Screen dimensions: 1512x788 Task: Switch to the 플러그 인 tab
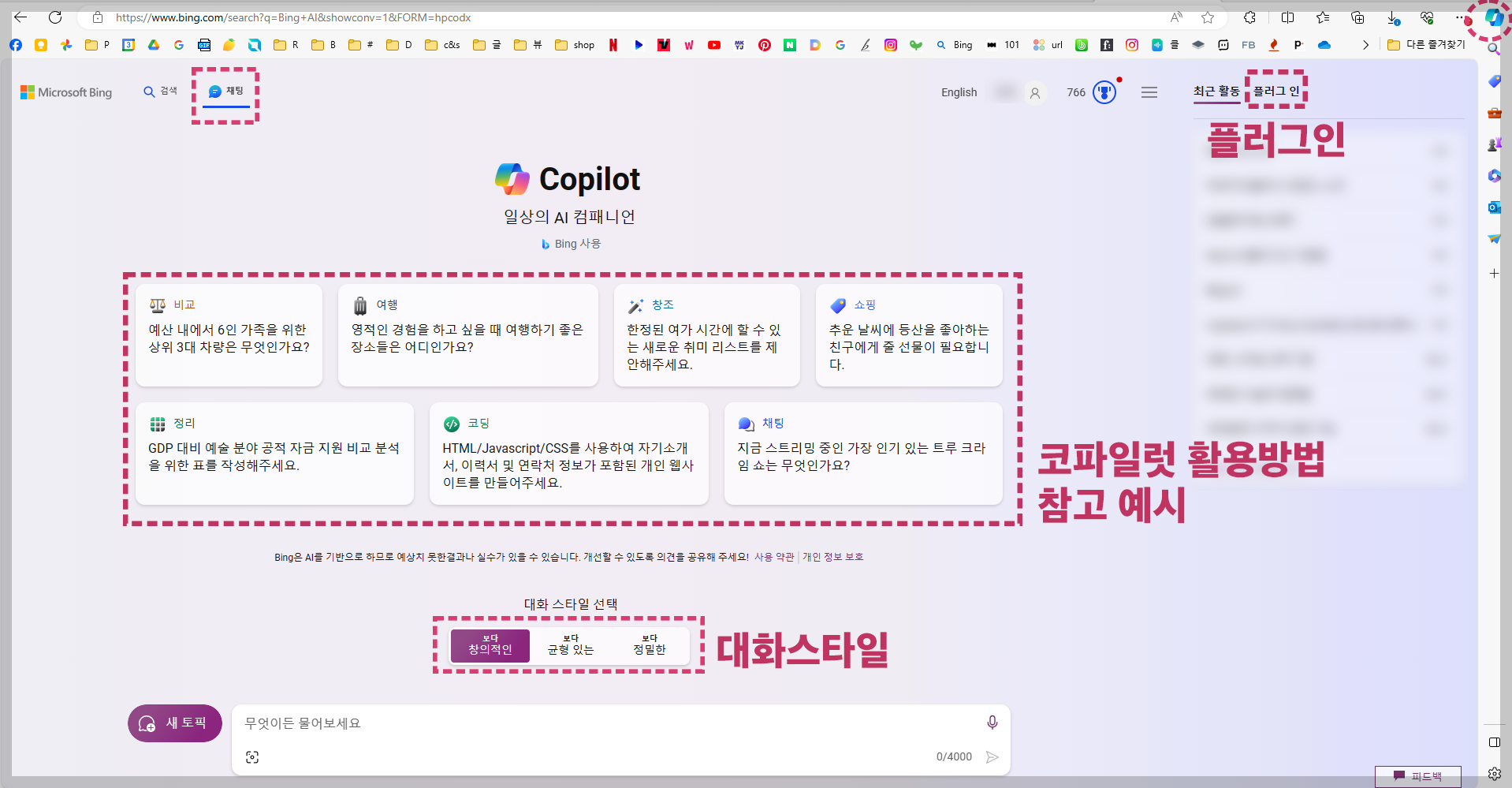(x=1276, y=91)
